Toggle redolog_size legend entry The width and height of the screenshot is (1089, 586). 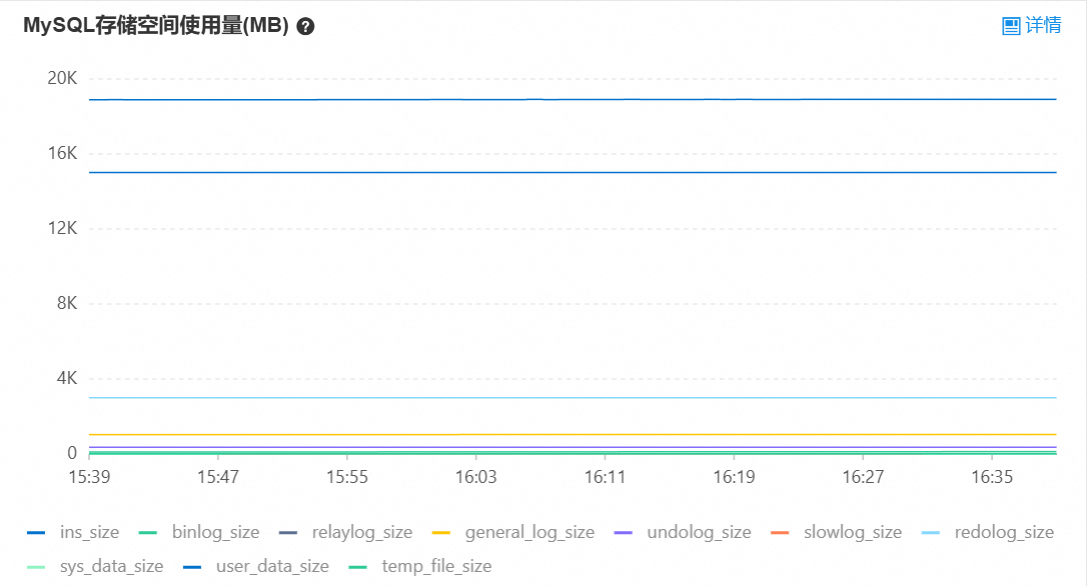point(988,533)
